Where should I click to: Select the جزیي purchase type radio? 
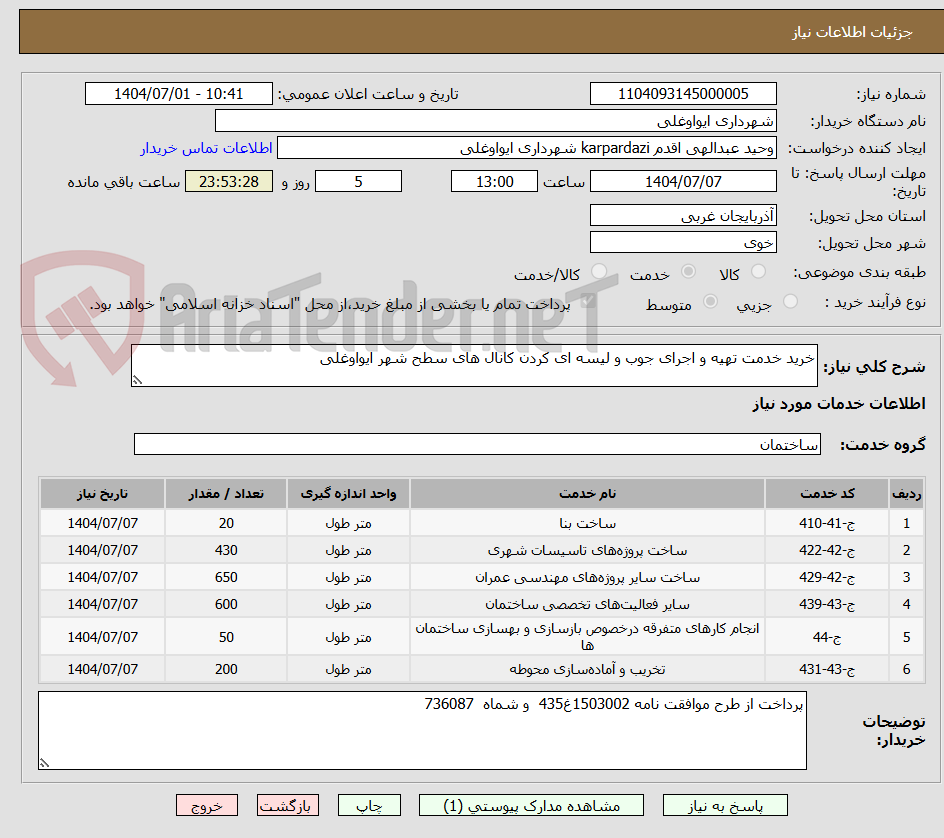pyautogui.click(x=790, y=302)
